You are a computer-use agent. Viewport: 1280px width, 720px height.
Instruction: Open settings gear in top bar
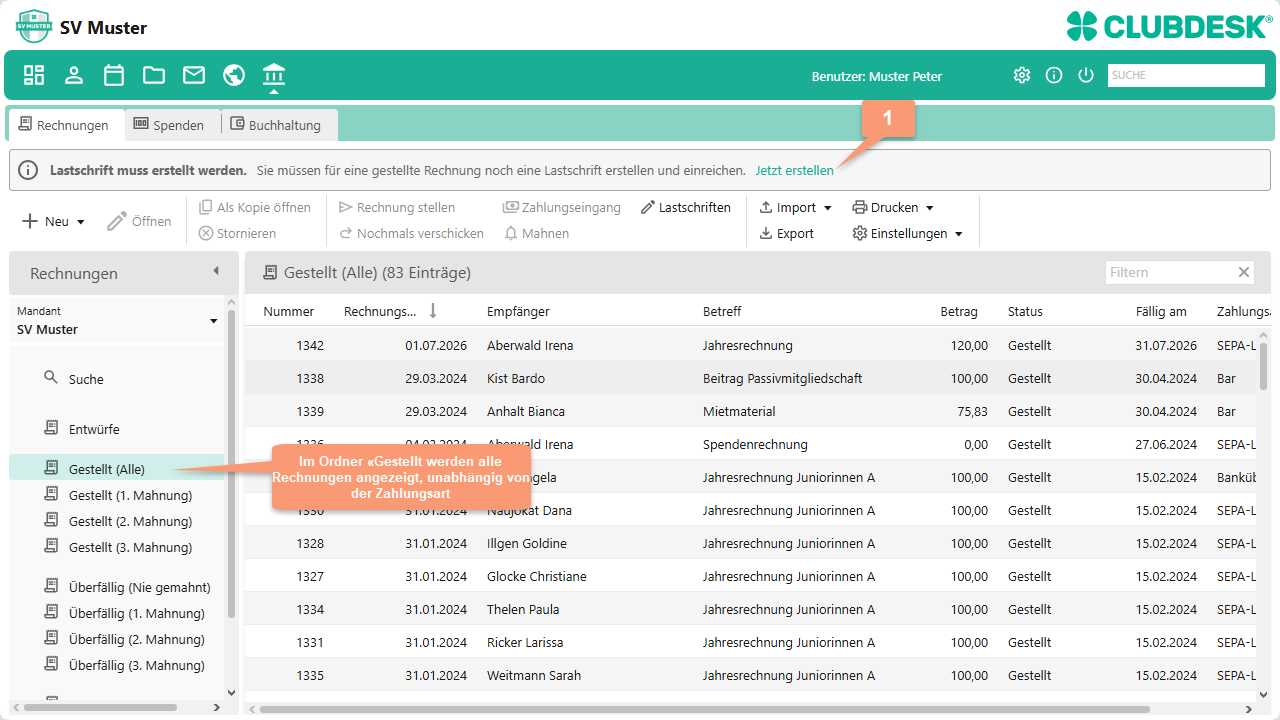[x=1021, y=75]
